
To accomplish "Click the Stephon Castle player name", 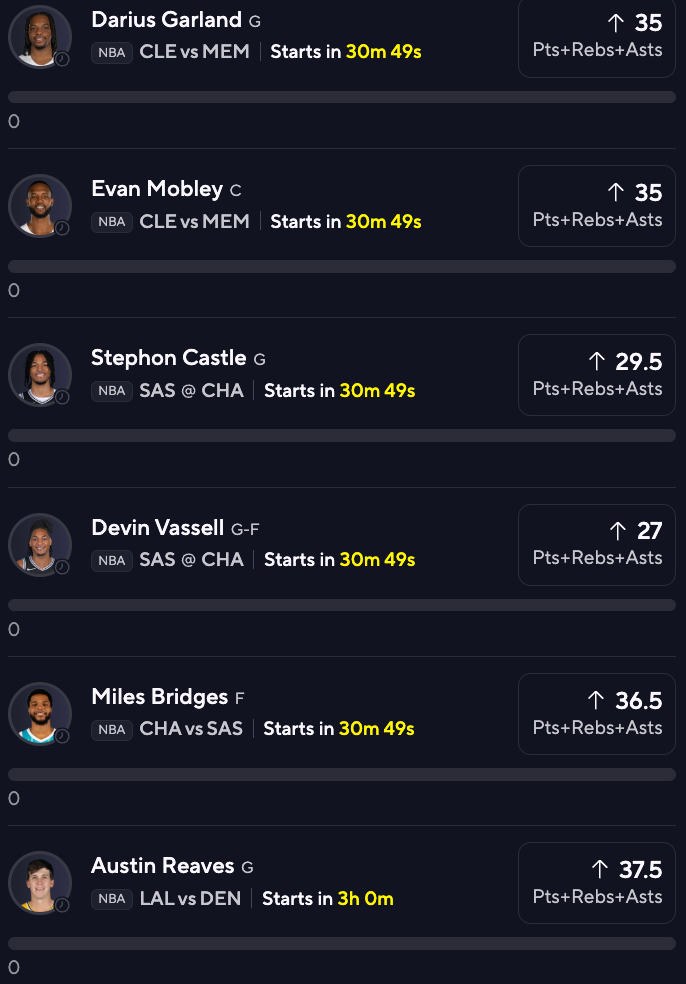I will [169, 358].
